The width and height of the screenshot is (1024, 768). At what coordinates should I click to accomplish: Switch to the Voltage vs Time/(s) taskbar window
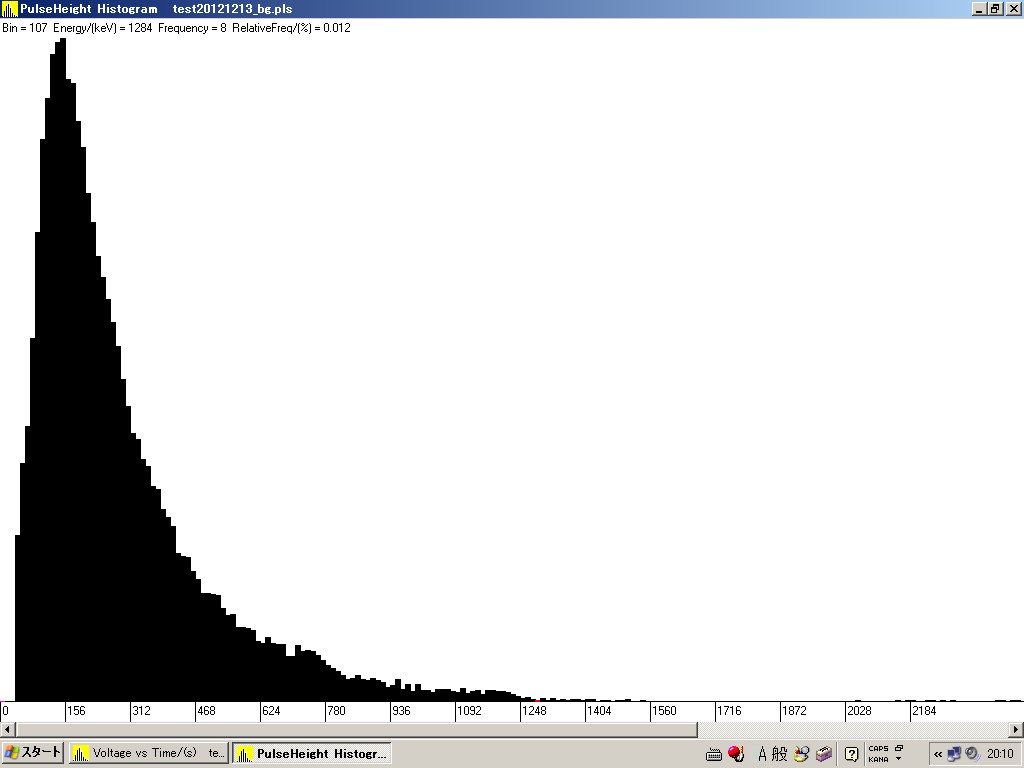(149, 753)
